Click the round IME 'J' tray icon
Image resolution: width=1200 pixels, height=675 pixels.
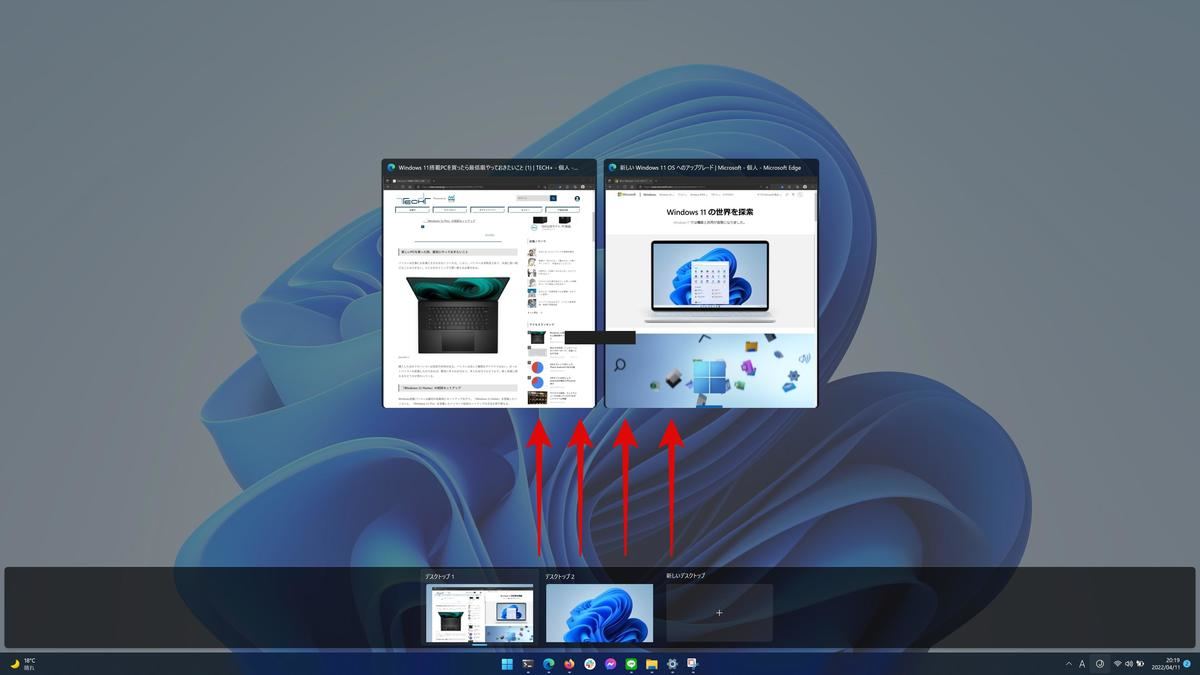pyautogui.click(x=1100, y=664)
